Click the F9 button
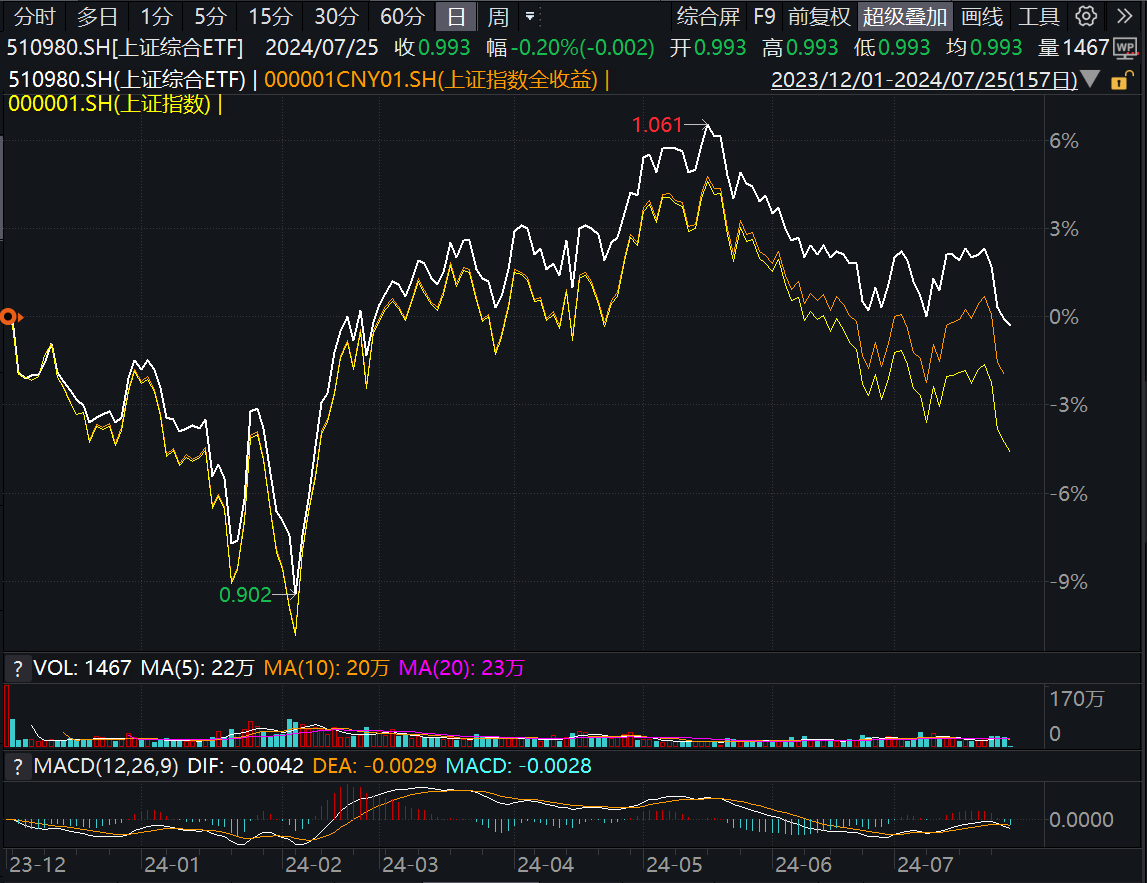Image resolution: width=1147 pixels, height=883 pixels. tap(764, 17)
